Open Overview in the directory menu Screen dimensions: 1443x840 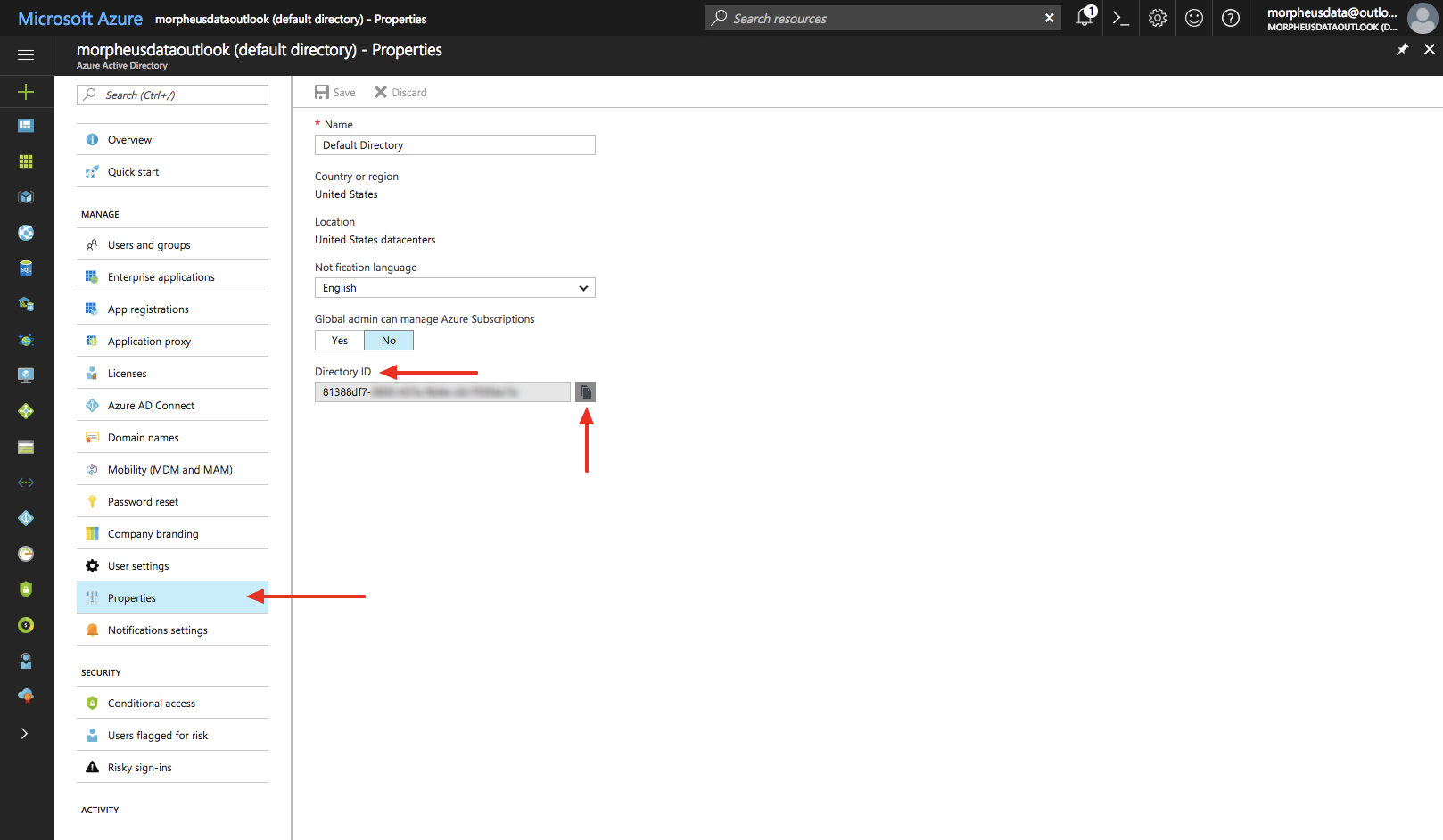173,140
